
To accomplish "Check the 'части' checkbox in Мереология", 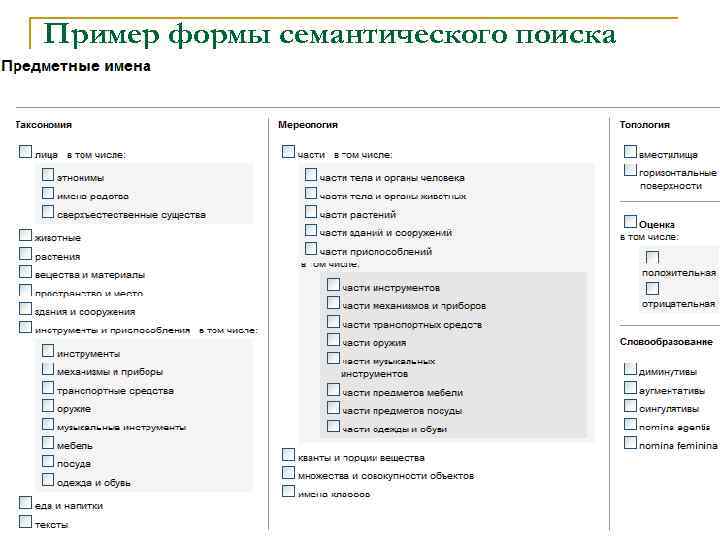I will [288, 152].
